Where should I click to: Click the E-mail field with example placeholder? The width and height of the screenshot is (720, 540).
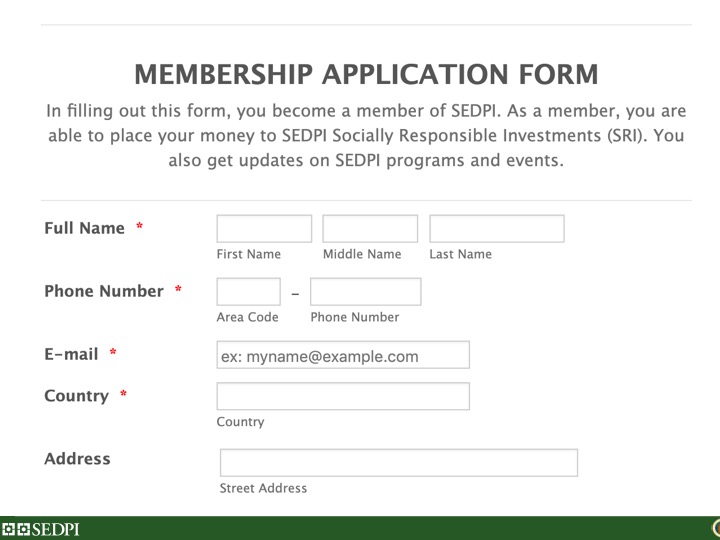[343, 356]
